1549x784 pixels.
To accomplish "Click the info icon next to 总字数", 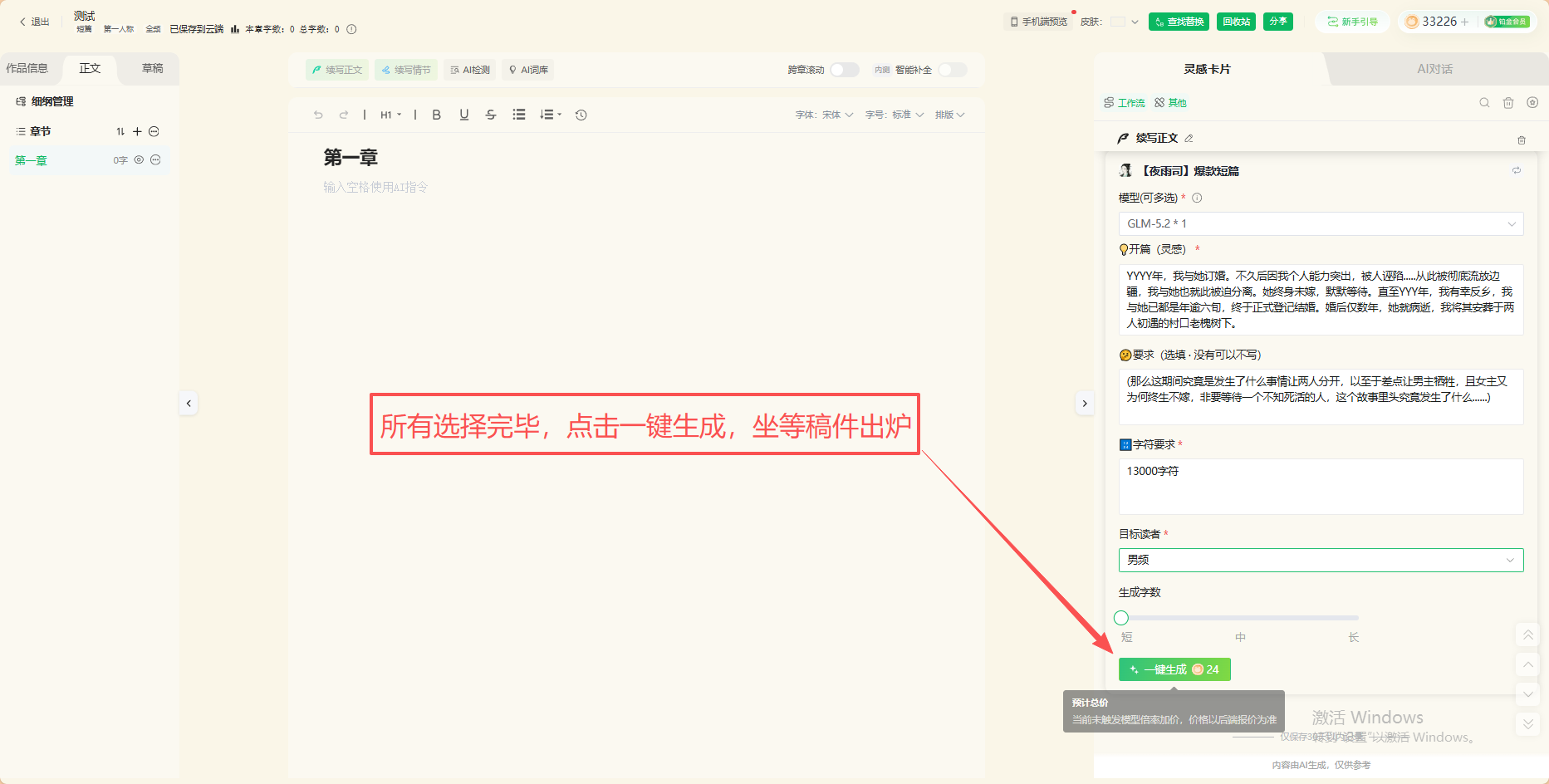I will pos(351,29).
